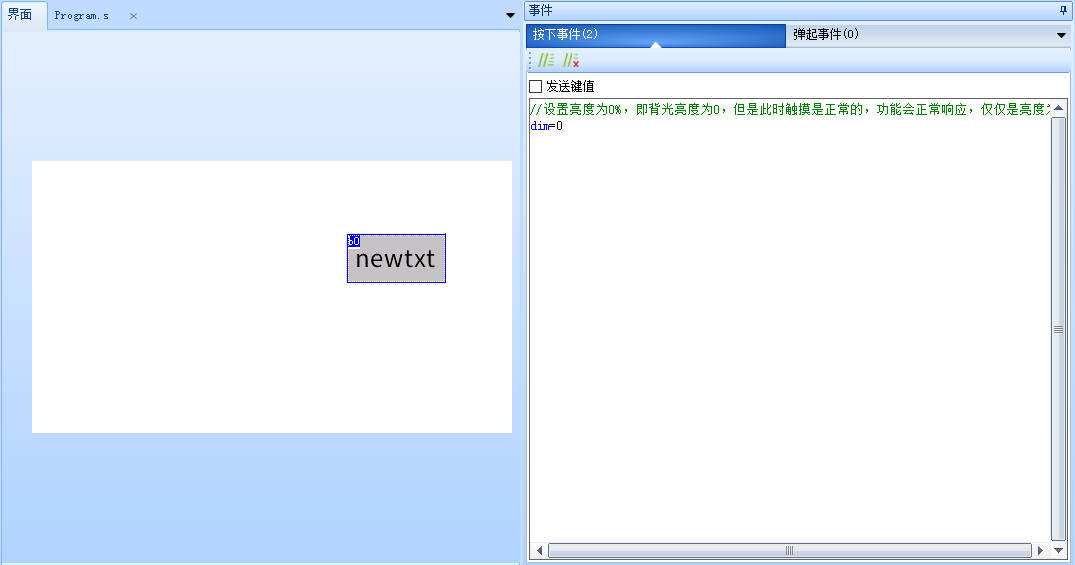Select the 按下事件(2) tab

[565, 35]
